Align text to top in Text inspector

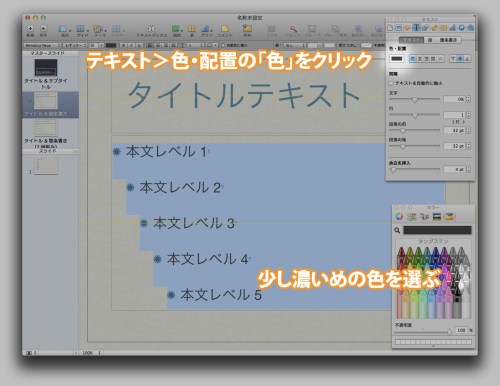click(x=453, y=59)
